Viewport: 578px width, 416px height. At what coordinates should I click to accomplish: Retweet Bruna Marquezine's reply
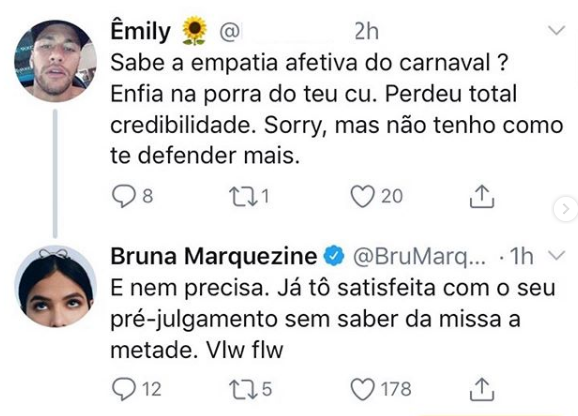[243, 390]
